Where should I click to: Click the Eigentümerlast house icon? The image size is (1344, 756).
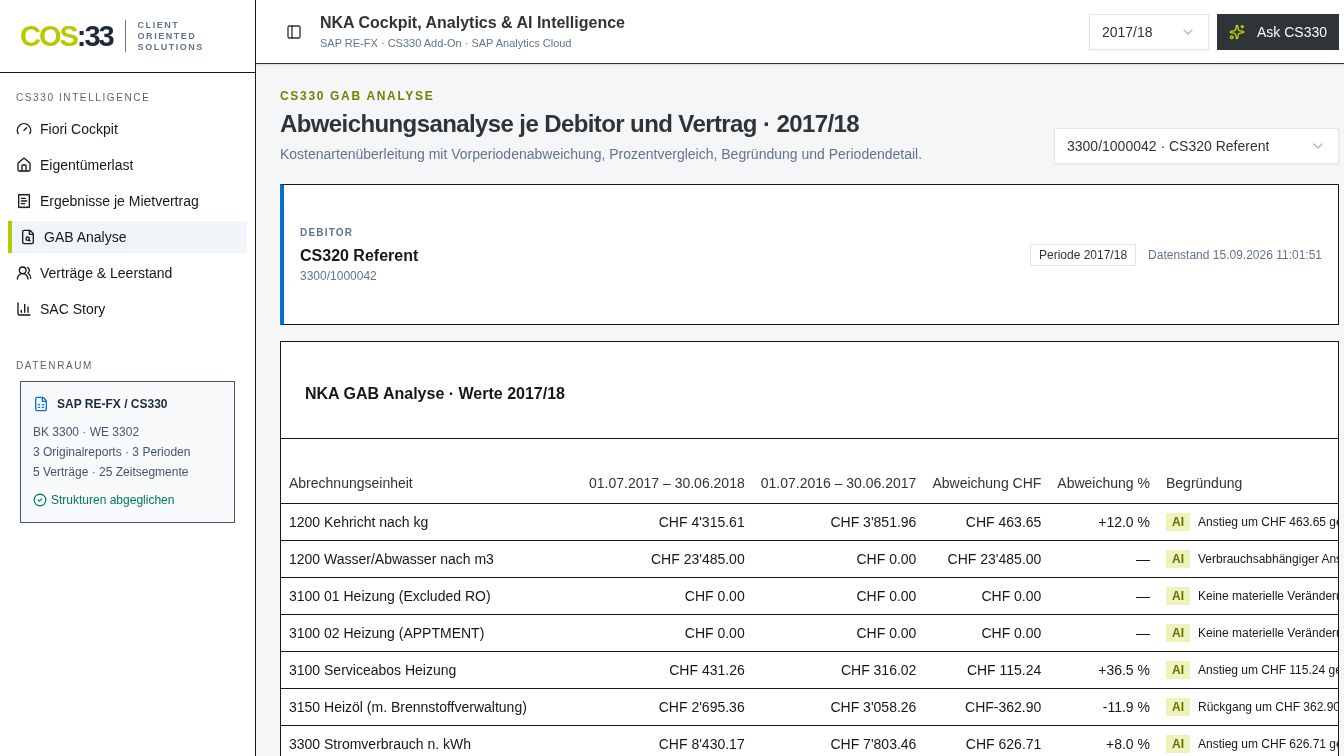coord(24,165)
